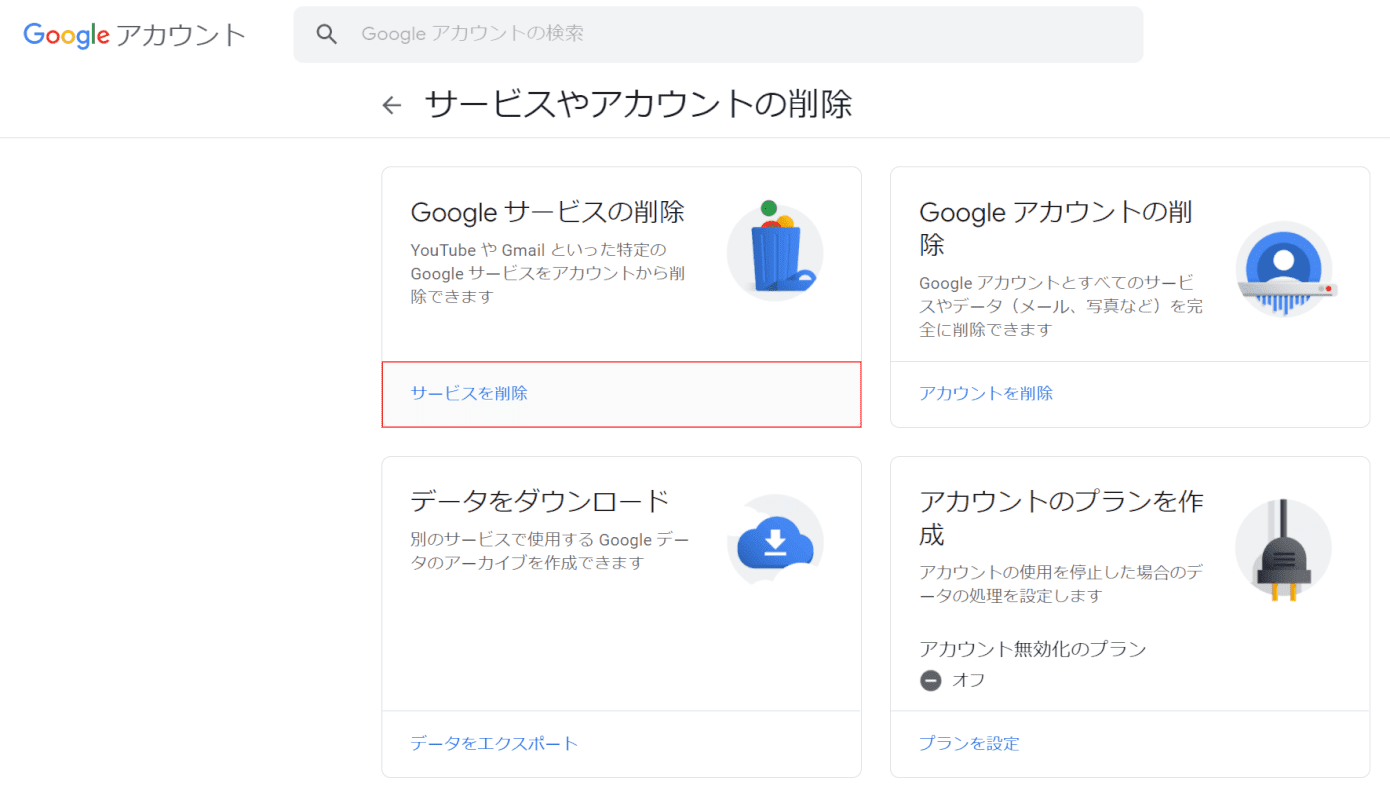
Task: Click the アカウントの使用を停止した場合 description
Action: [1061, 584]
